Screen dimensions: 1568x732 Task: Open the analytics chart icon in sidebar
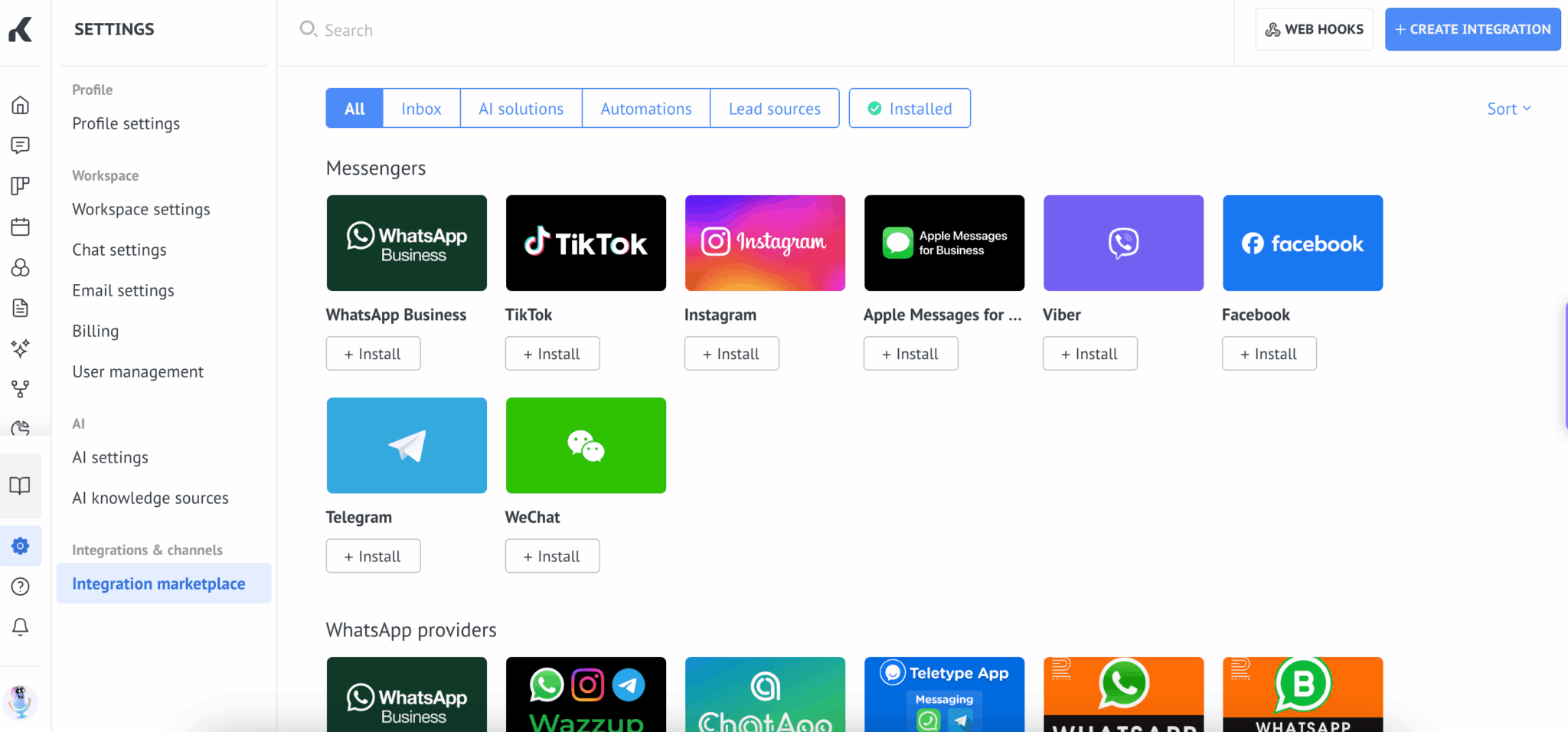point(21,427)
